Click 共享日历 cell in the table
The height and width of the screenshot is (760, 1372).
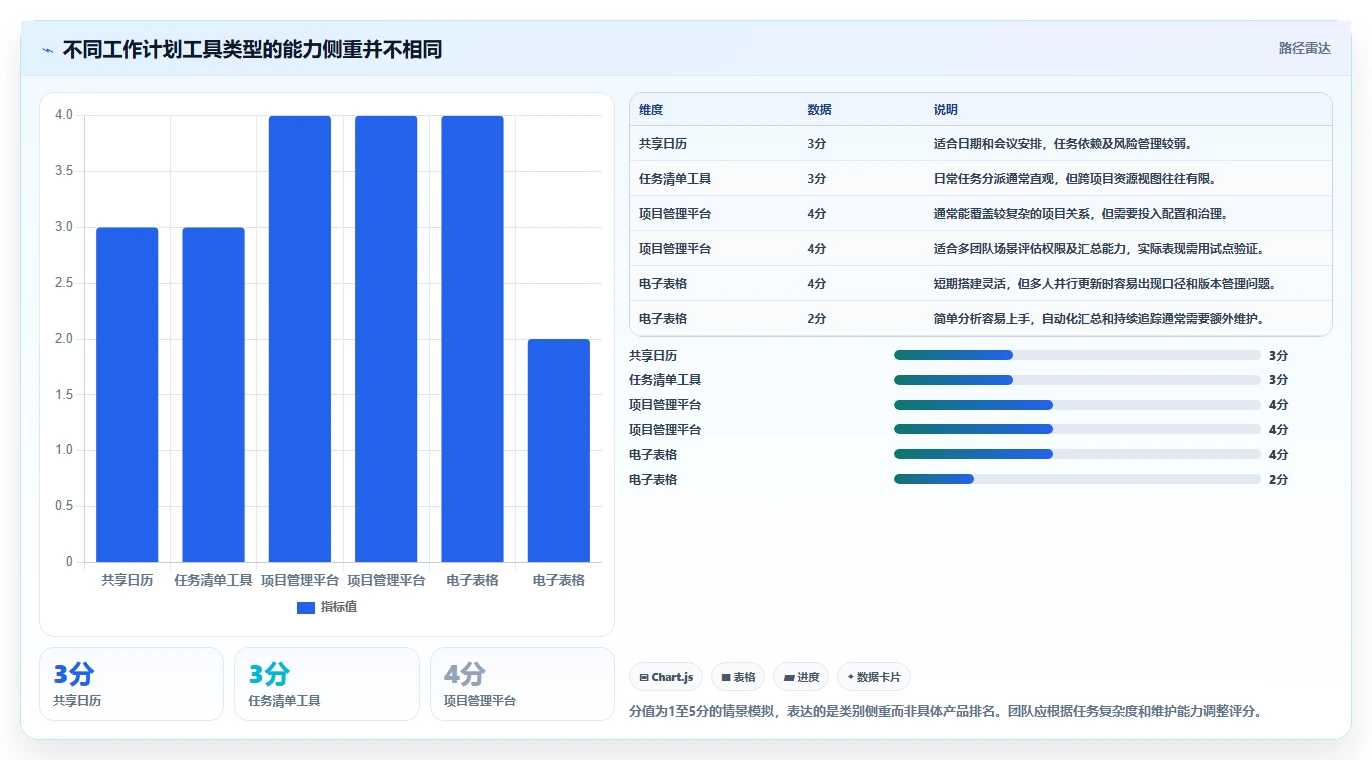[663, 143]
